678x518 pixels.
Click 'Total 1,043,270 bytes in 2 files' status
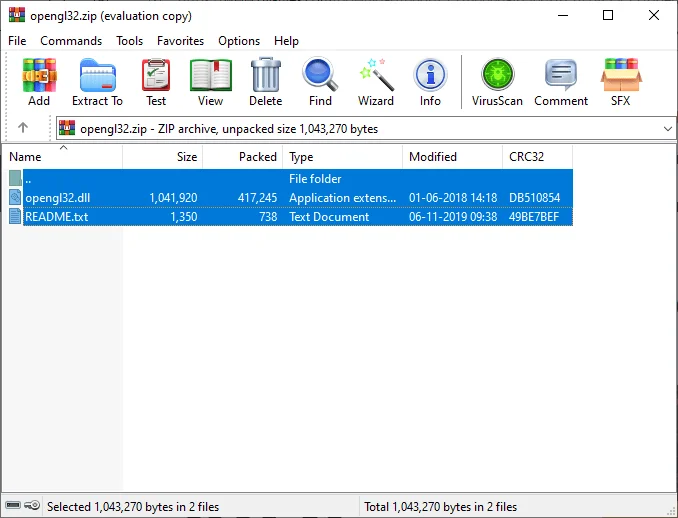coord(440,506)
